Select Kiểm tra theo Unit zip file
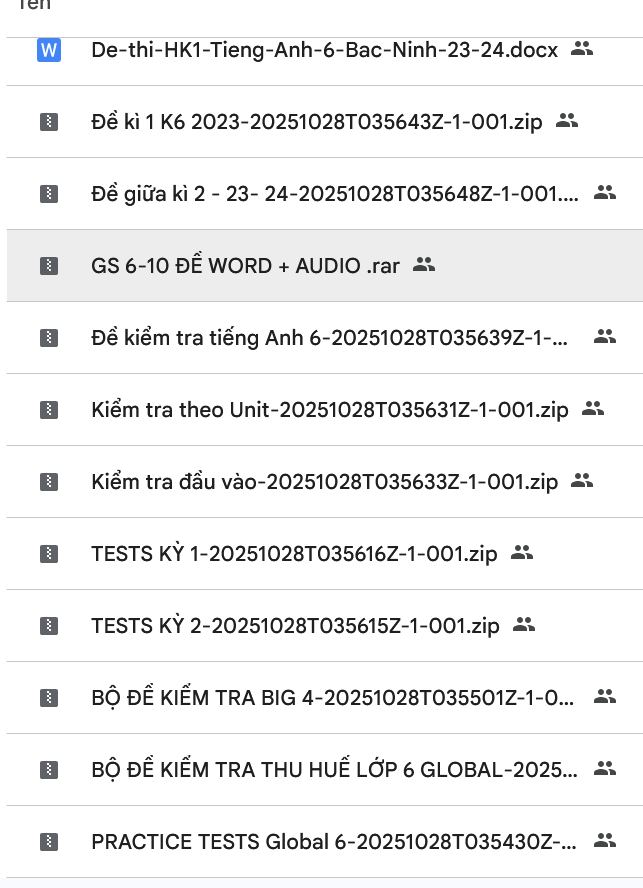 [329, 410]
